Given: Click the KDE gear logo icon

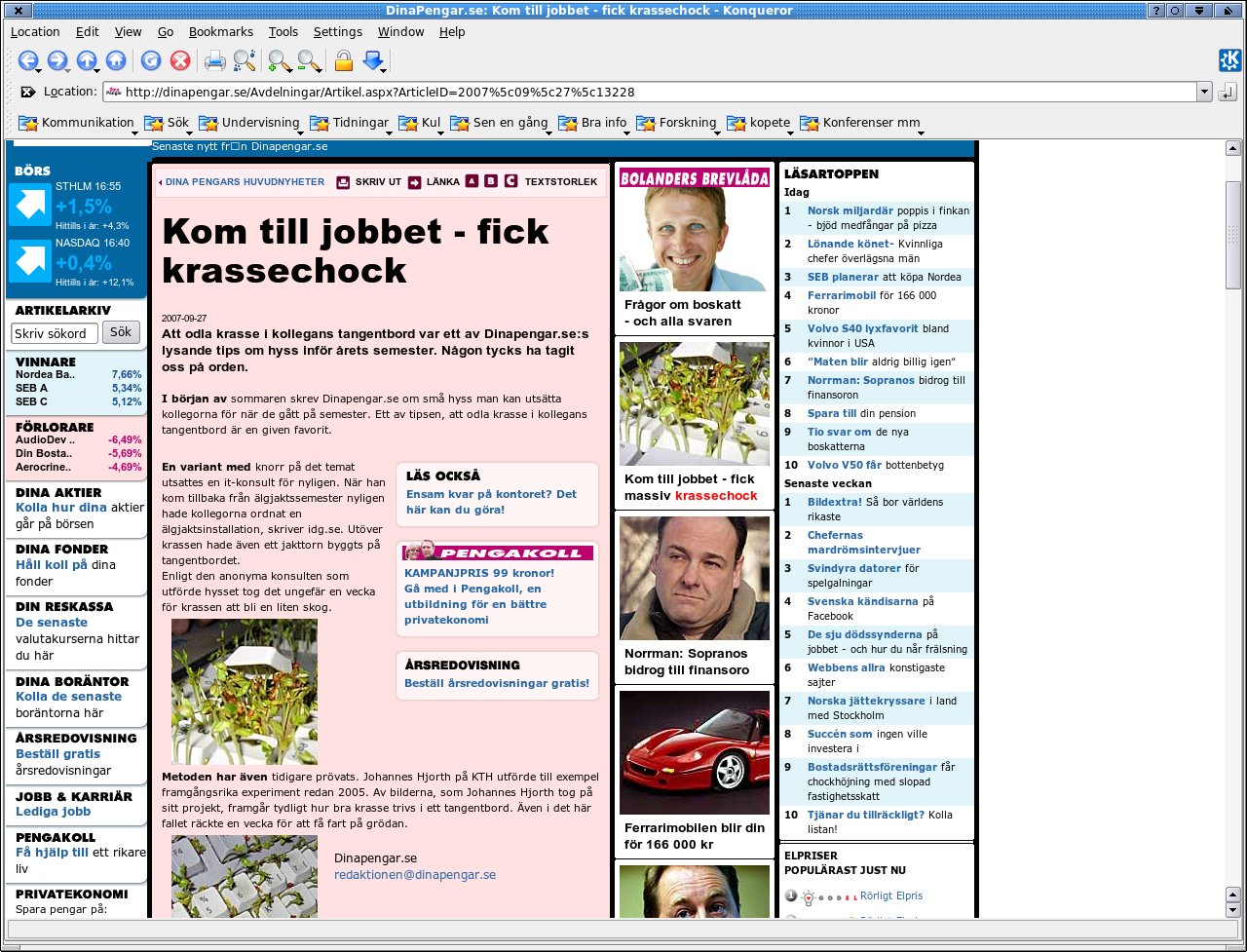Looking at the screenshot, I should [1229, 60].
